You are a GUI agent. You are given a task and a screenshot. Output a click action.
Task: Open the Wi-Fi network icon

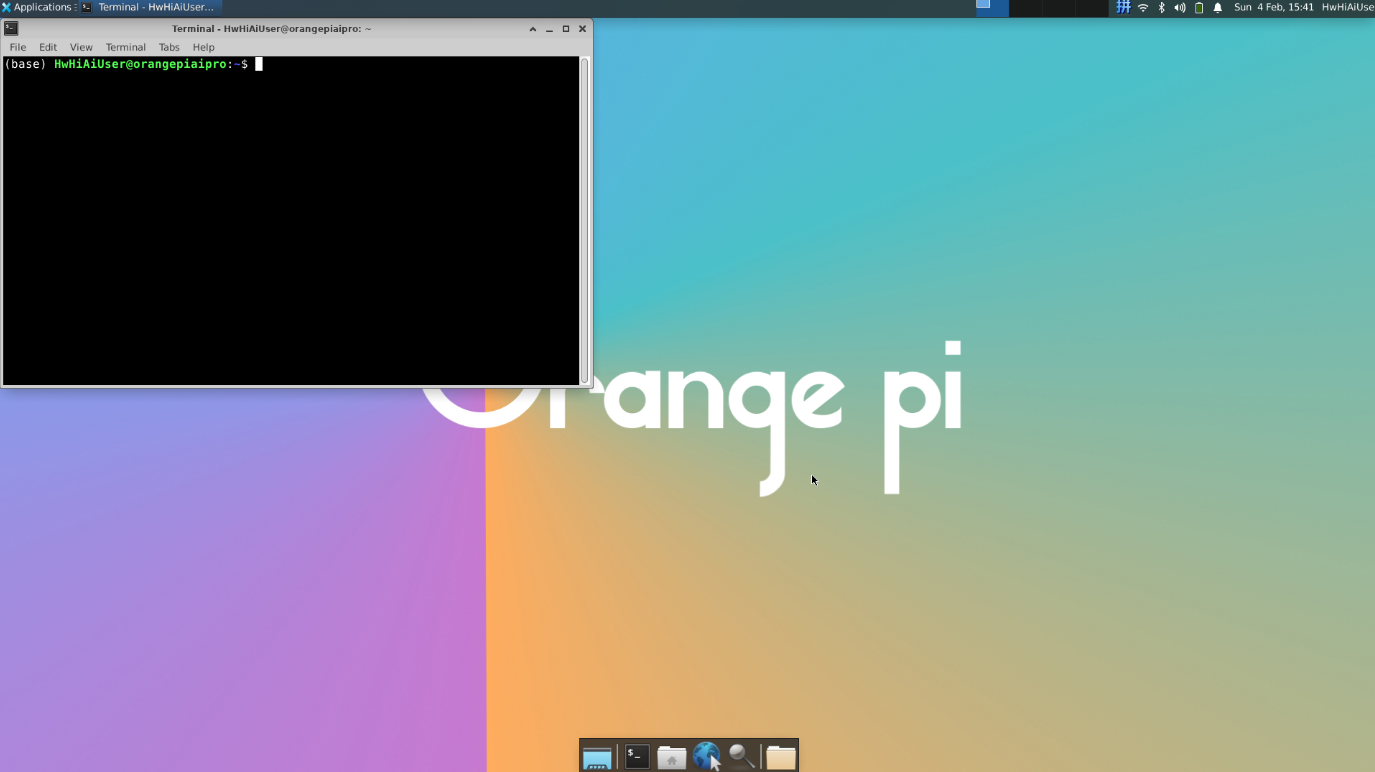coord(1143,7)
